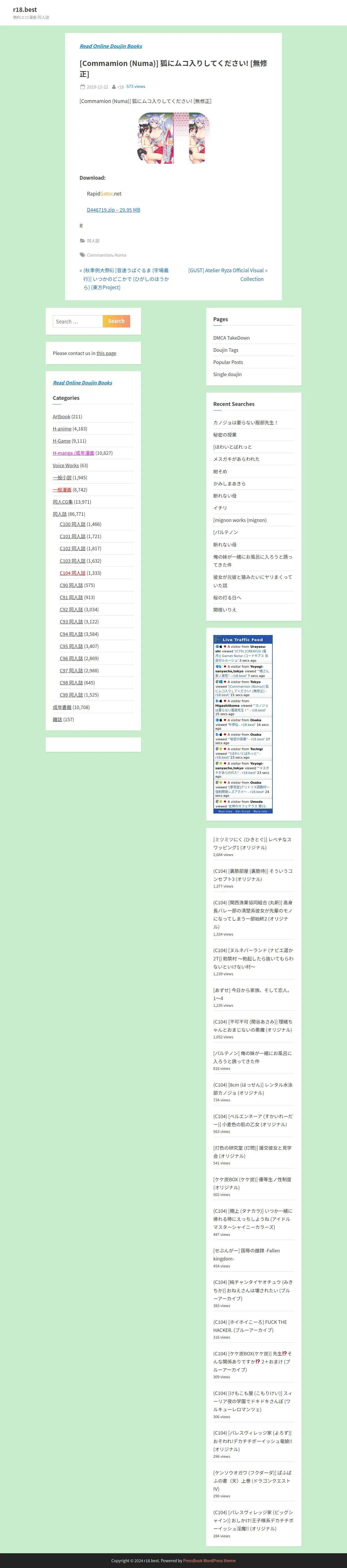
Task: Click into the Search field
Action: [78, 321]
